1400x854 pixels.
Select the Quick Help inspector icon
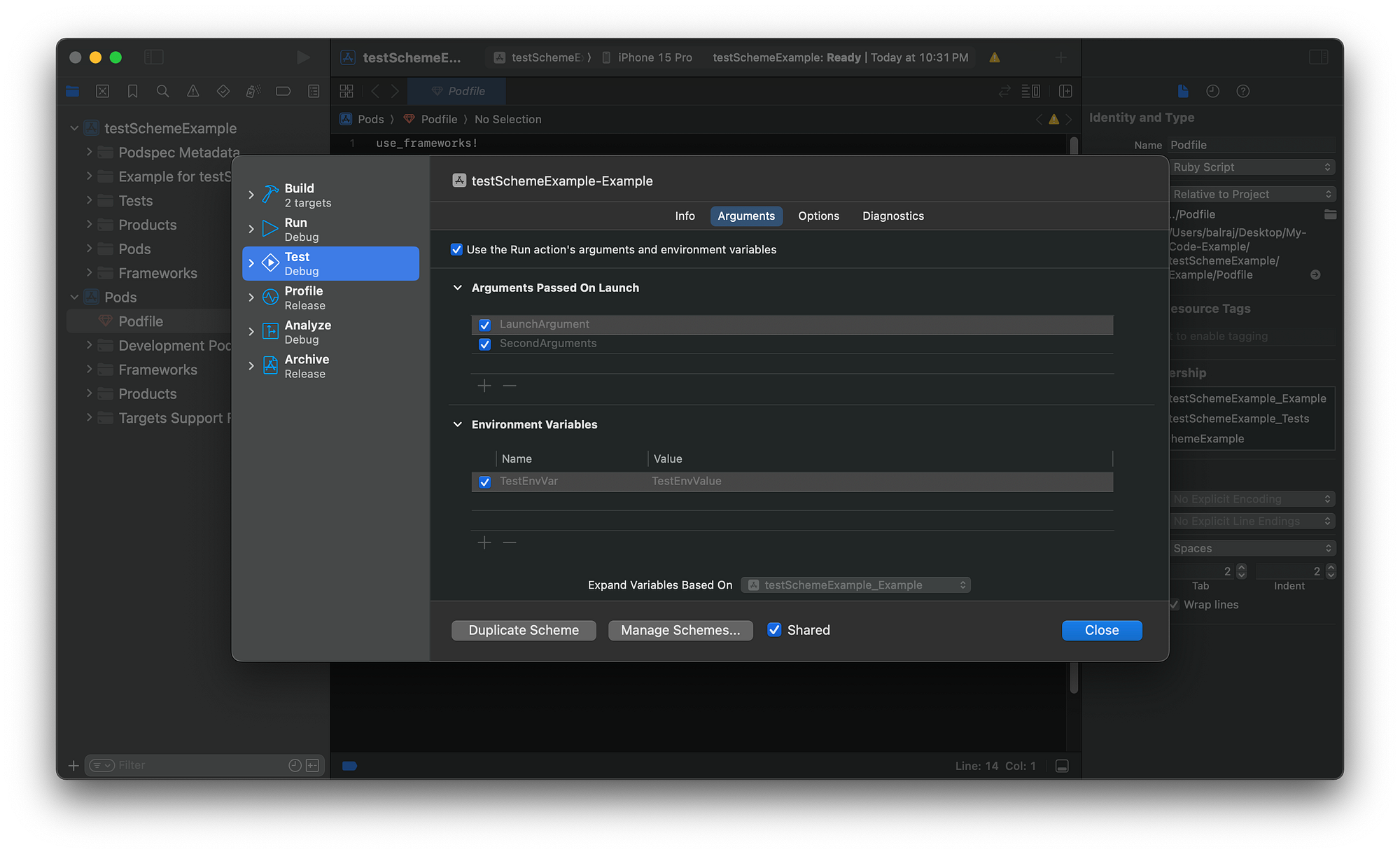[x=1243, y=91]
